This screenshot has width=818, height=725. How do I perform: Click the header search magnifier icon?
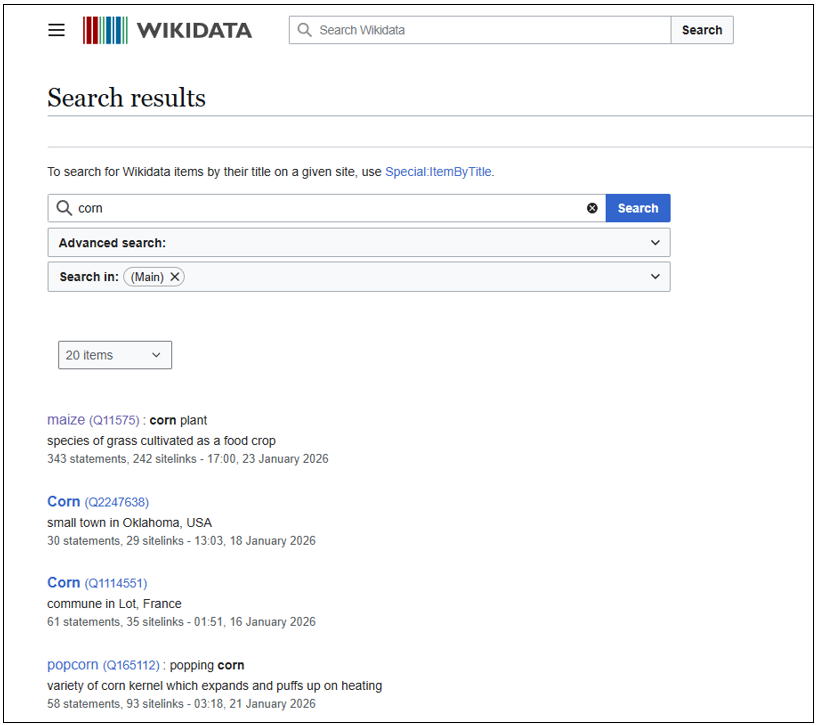point(305,30)
